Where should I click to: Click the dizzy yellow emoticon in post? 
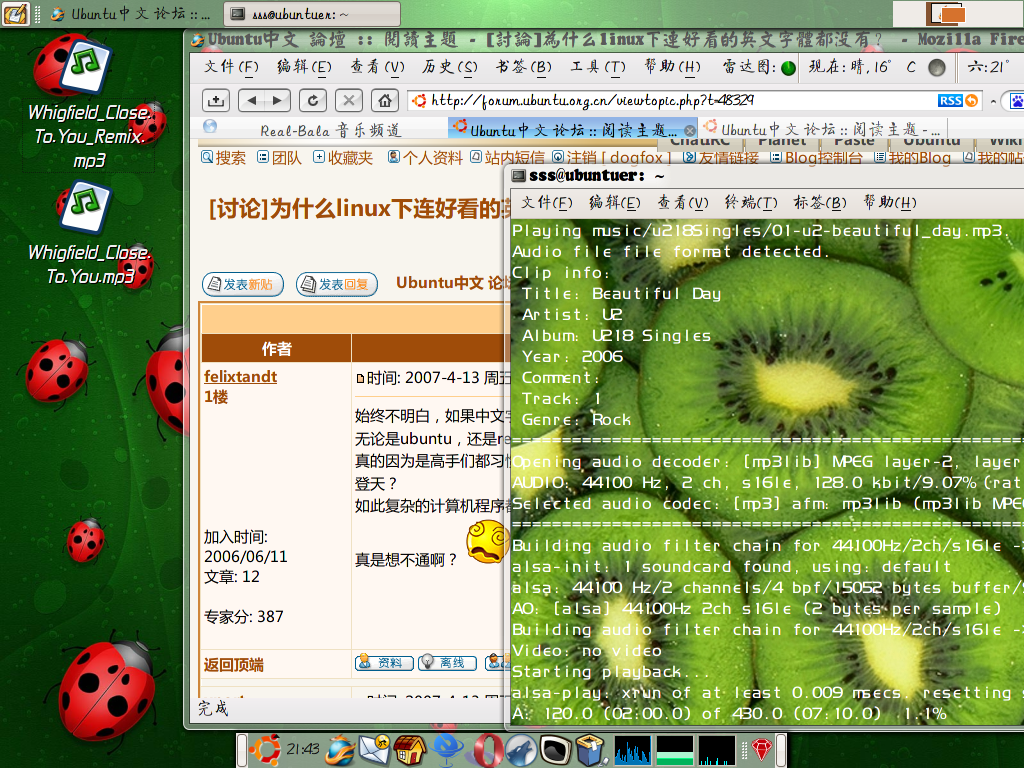coord(487,541)
